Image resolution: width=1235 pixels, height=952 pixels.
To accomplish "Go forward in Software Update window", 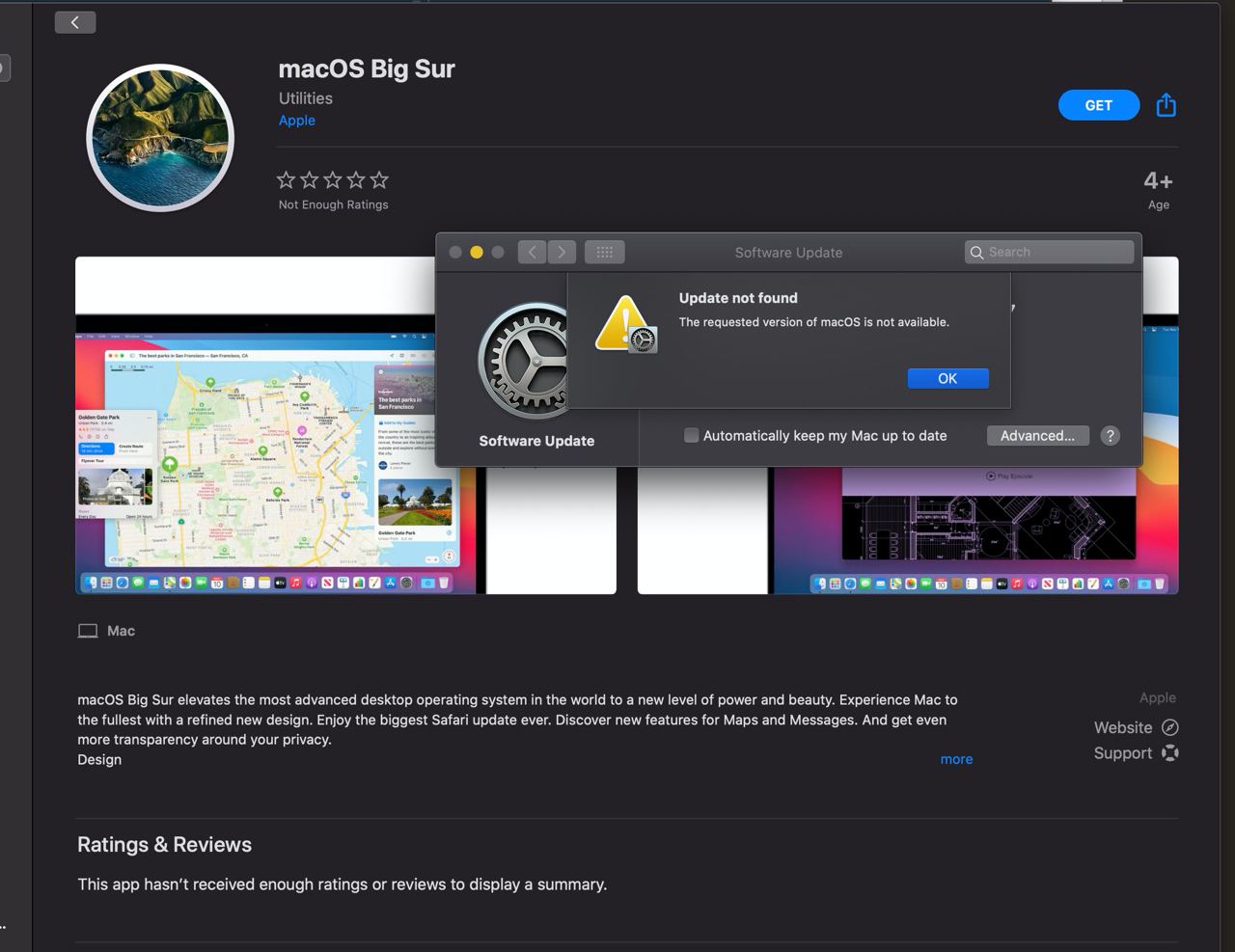I will click(x=563, y=252).
